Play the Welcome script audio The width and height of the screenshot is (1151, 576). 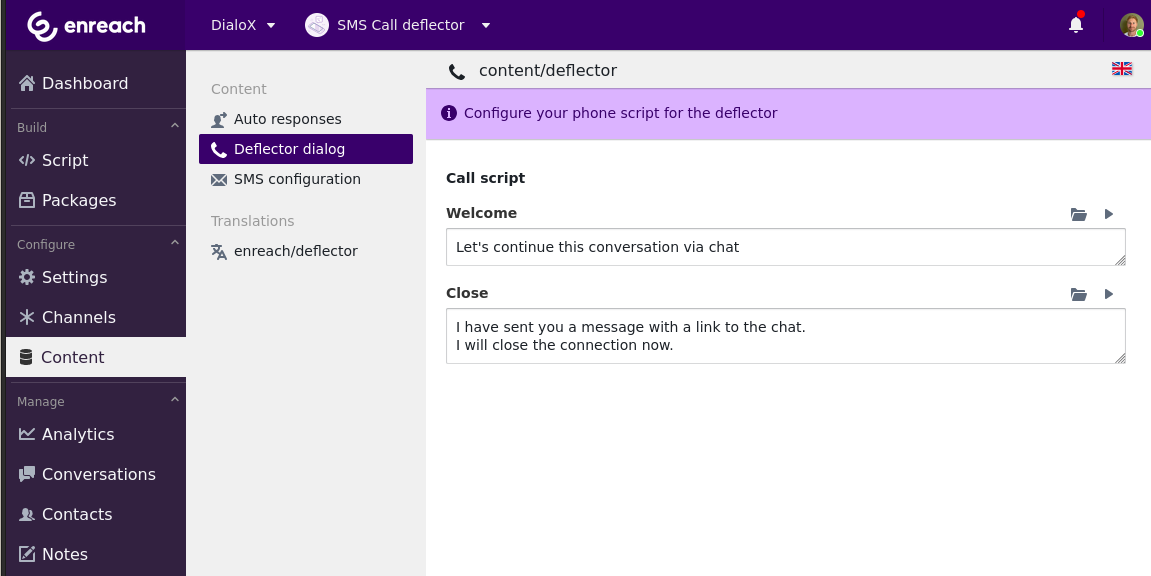point(1108,214)
